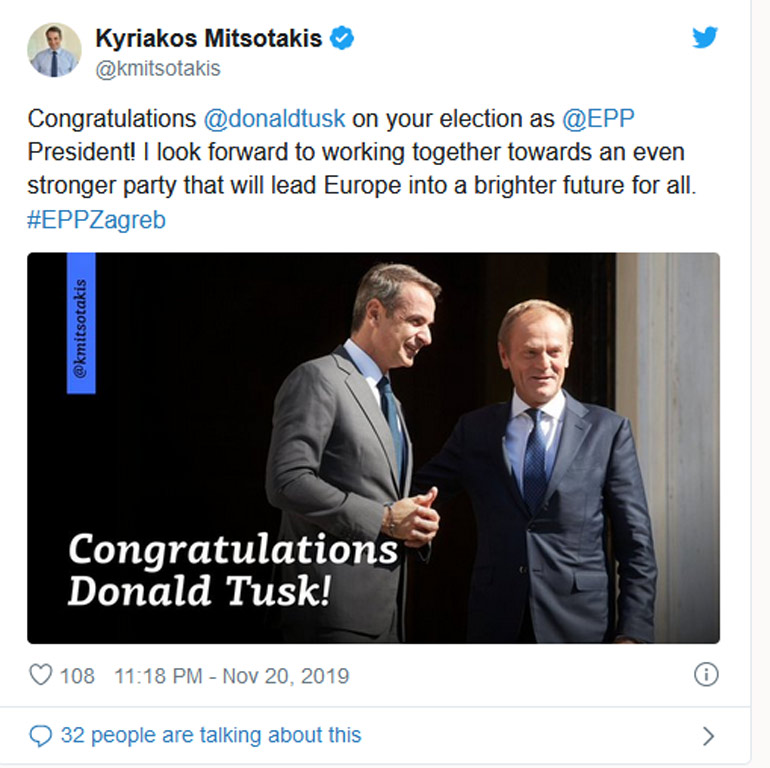The width and height of the screenshot is (770, 768).
Task: Click the Nov 20, 2019 tweet date
Action: [x=286, y=676]
